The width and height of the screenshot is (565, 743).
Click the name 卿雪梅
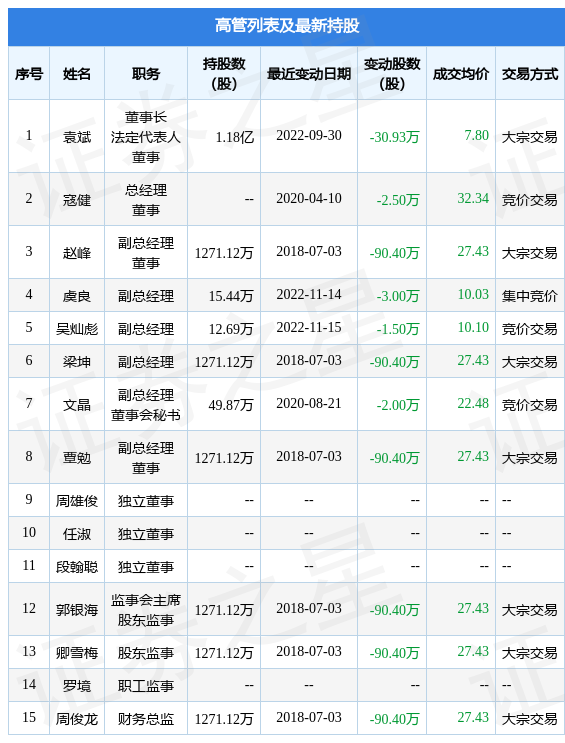pos(77,653)
